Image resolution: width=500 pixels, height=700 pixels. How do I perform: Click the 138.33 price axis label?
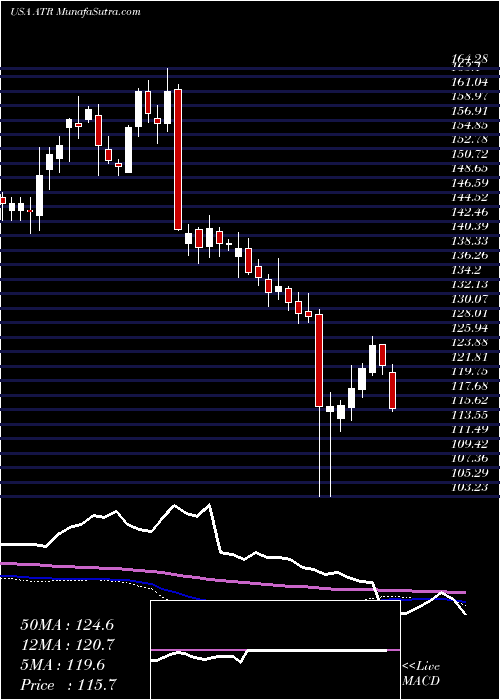point(470,241)
